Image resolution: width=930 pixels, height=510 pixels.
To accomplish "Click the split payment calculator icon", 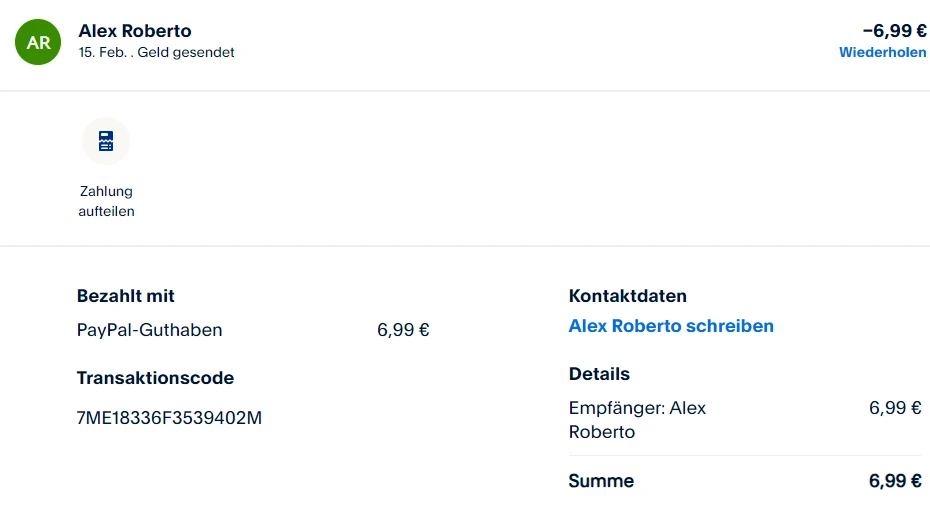I will point(106,141).
